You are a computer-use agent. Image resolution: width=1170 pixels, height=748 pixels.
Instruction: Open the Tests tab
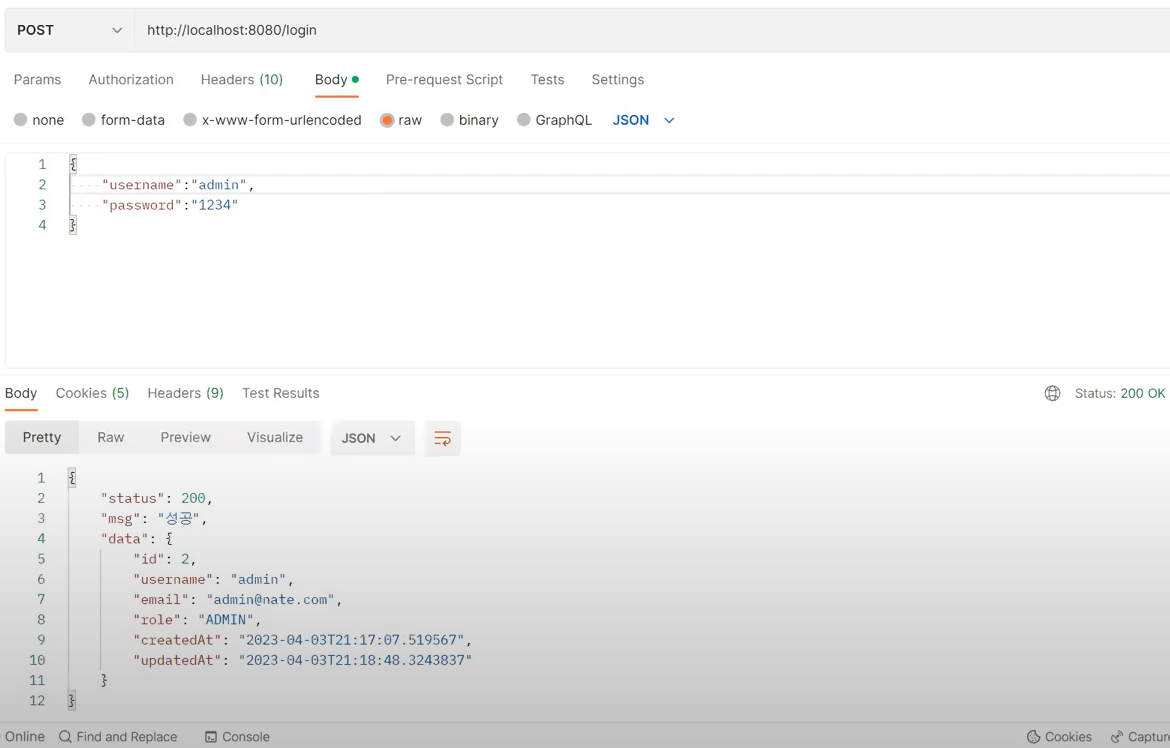tap(547, 80)
